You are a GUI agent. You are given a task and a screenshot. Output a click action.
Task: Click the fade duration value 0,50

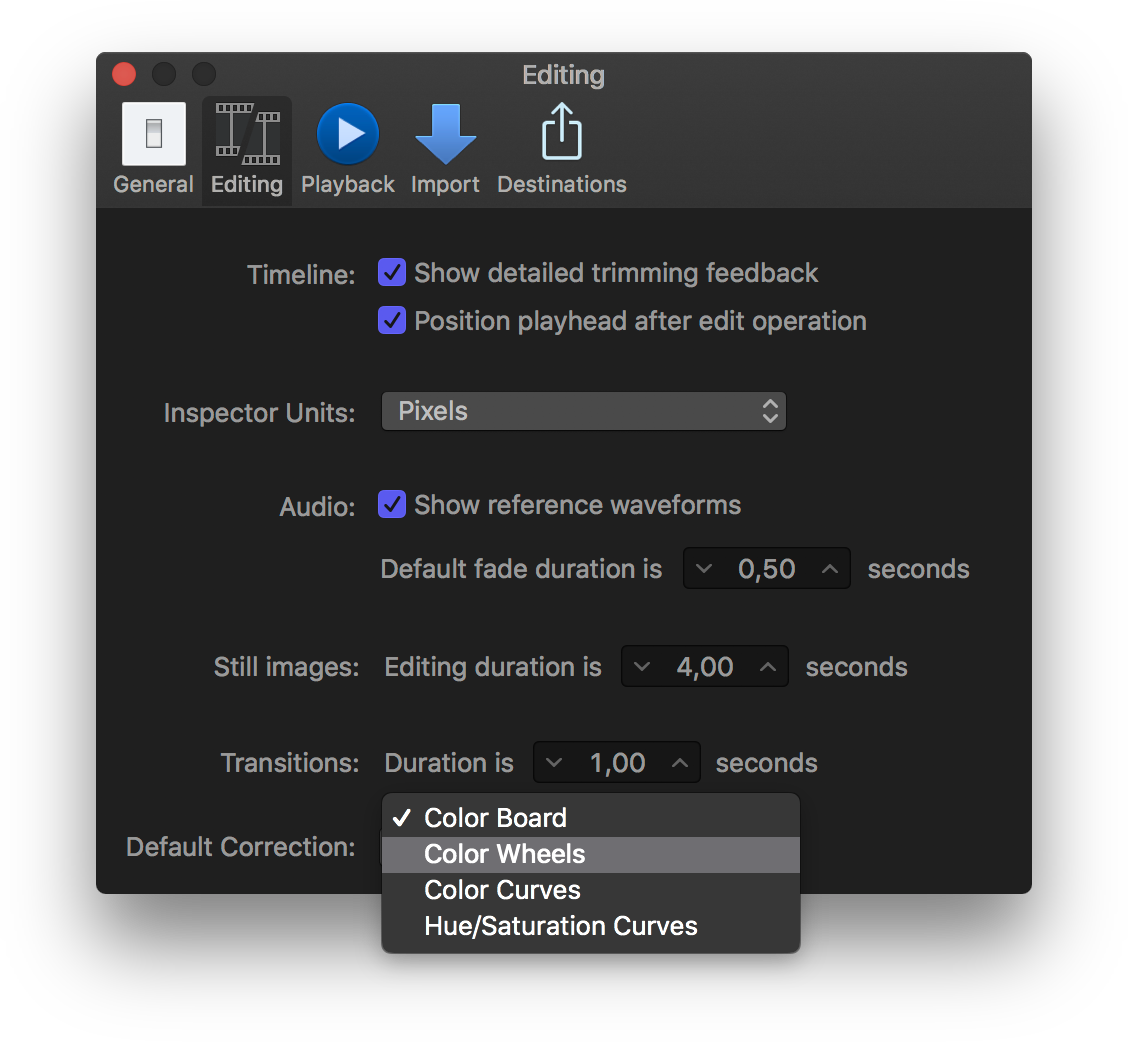point(767,568)
